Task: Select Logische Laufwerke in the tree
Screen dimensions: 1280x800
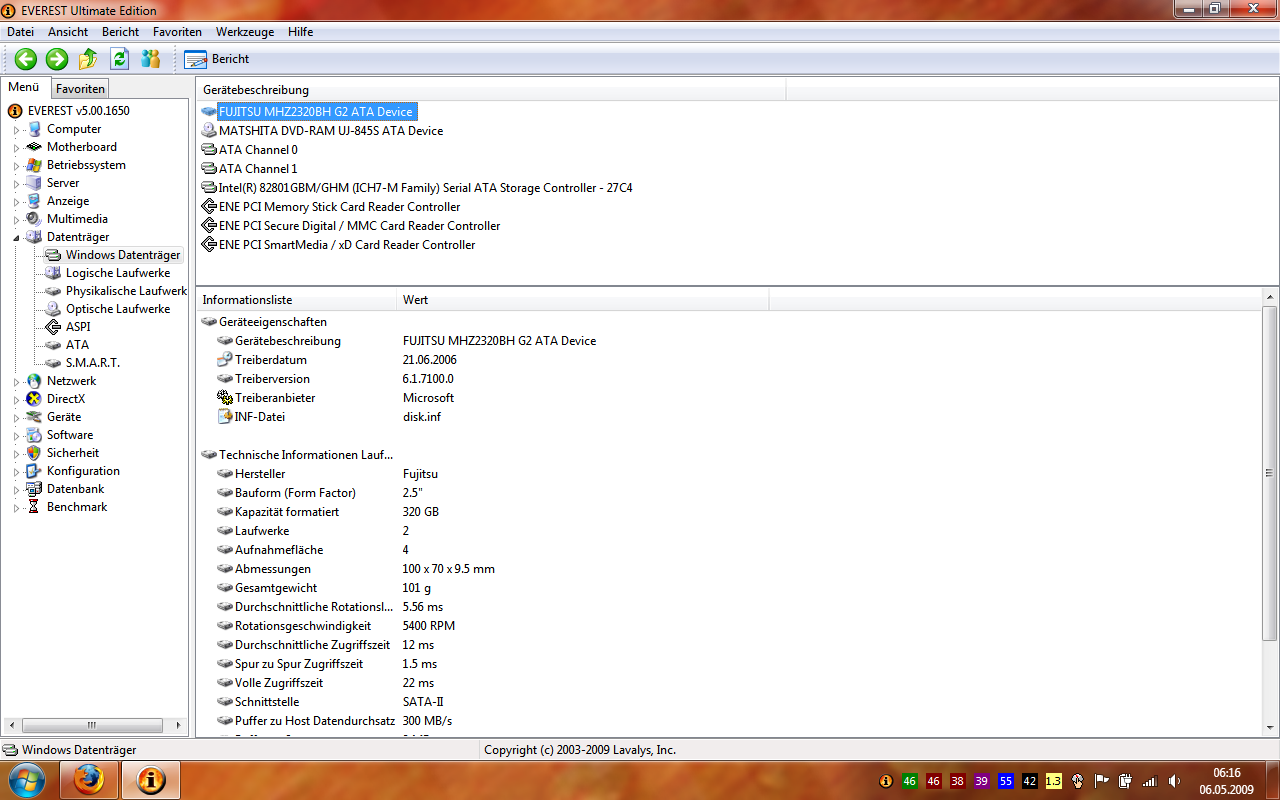Action: tap(118, 273)
